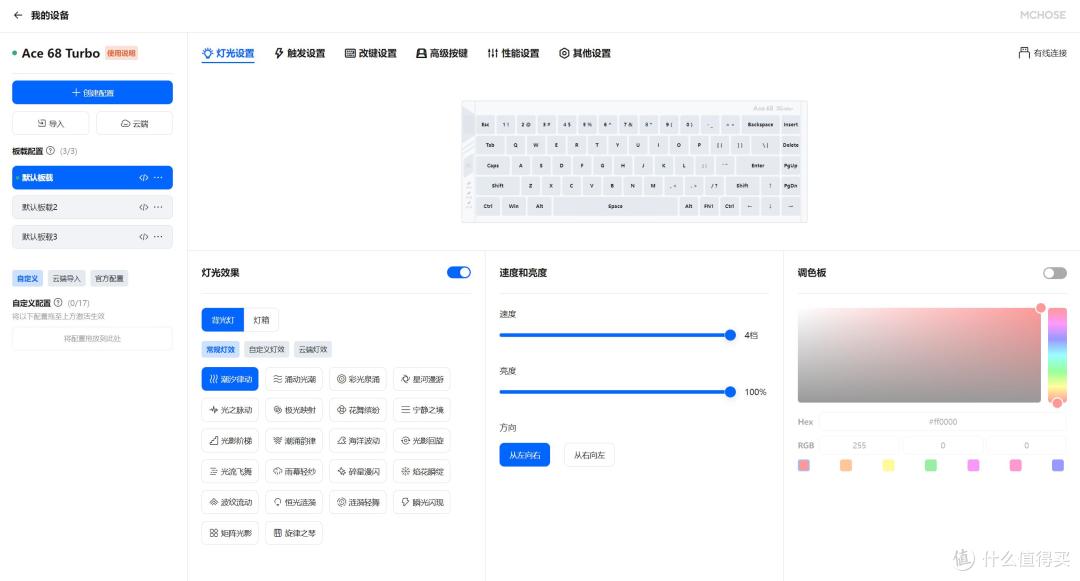Viewport: 1080px width, 581px height.
Task: Select the 雨幕轻纱 lighting effect
Action: click(294, 472)
